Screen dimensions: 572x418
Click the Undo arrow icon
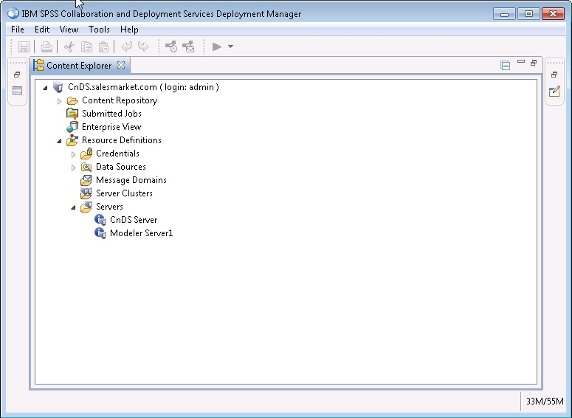pos(127,46)
